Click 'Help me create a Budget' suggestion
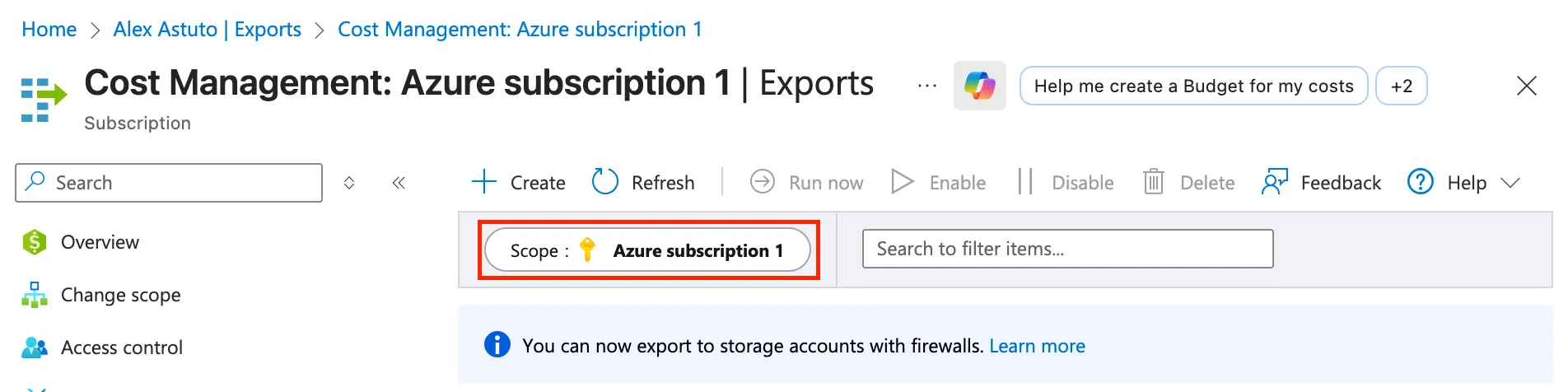 [x=1193, y=86]
